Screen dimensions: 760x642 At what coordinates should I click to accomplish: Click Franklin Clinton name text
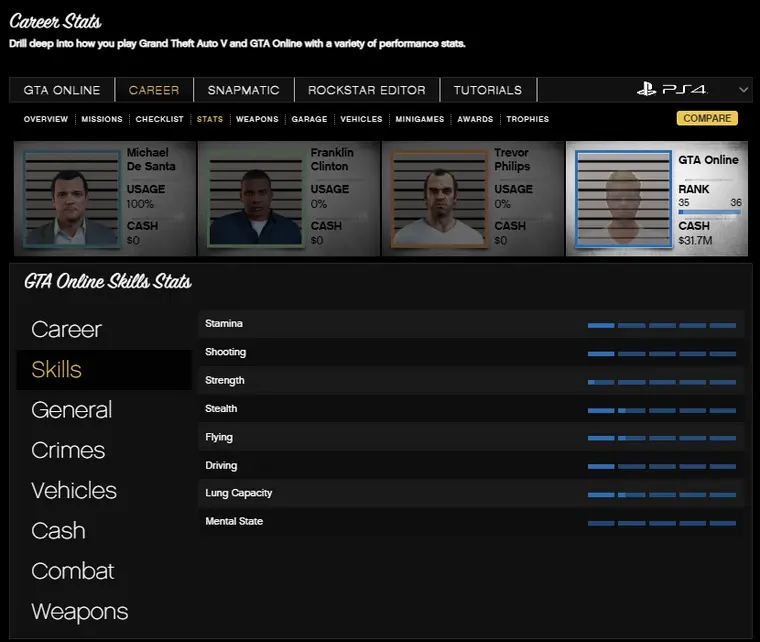coord(332,159)
